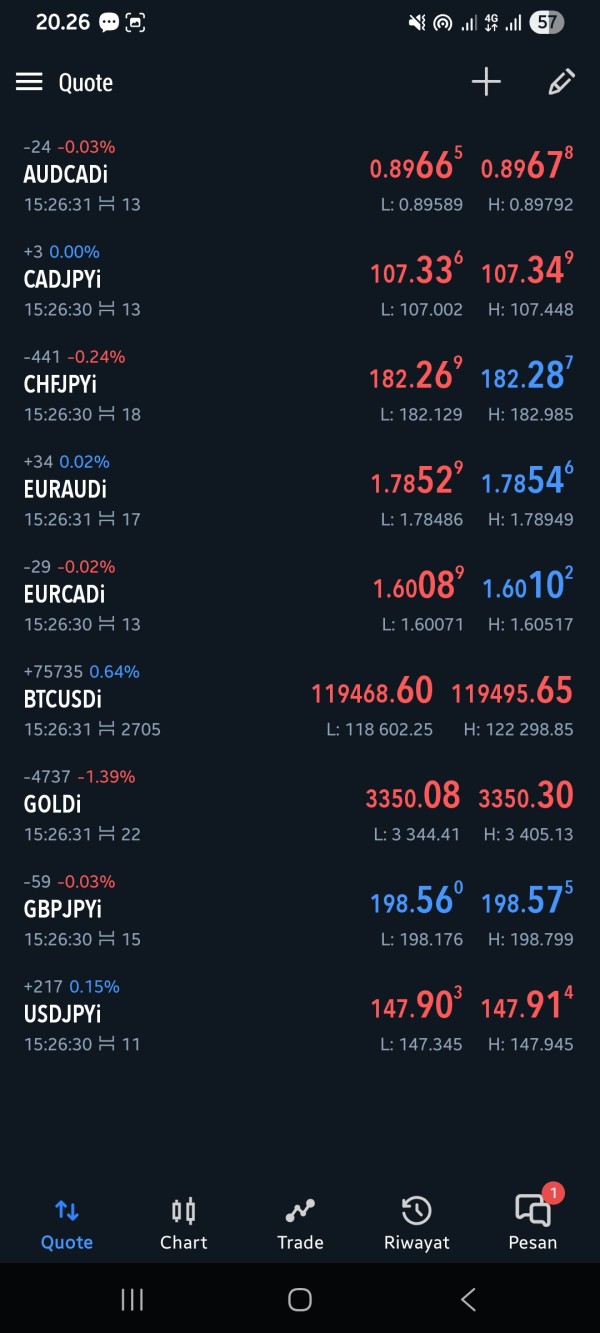Viewport: 600px width, 1333px height.
Task: Select the Quote tab icon
Action: click(x=67, y=1211)
